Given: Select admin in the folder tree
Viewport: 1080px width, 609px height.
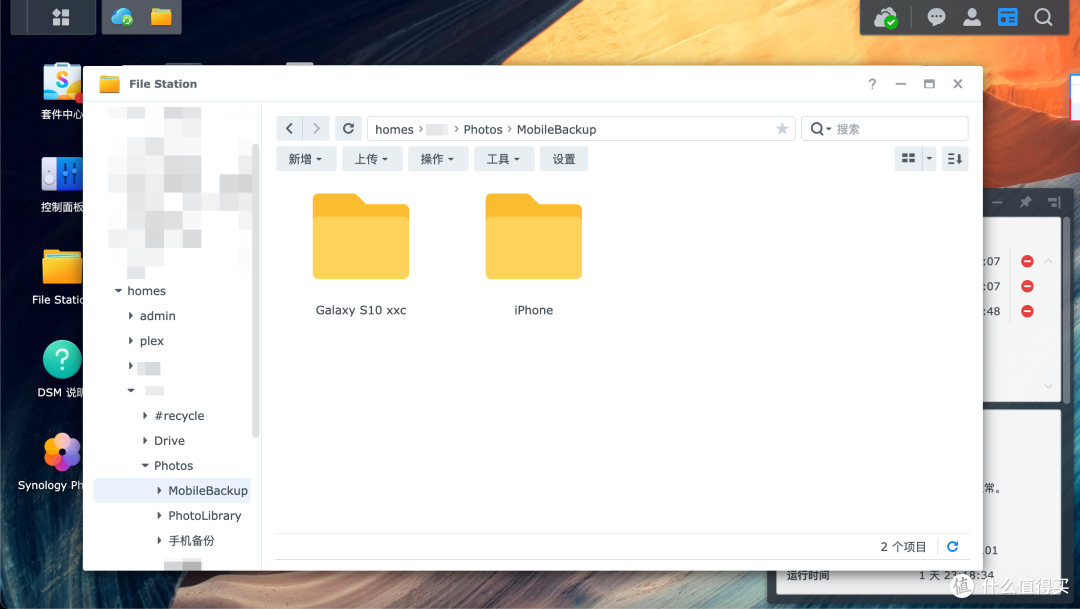Looking at the screenshot, I should 158,316.
